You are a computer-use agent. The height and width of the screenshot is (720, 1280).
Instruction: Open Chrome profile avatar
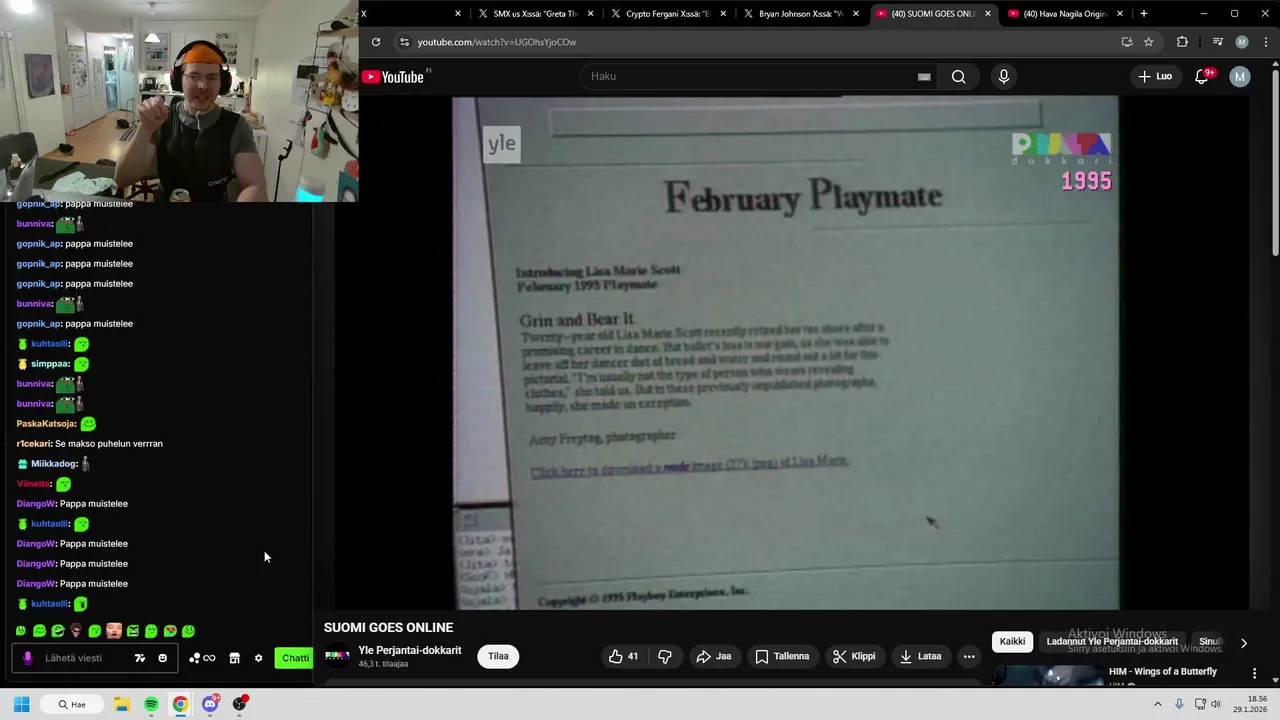click(1242, 42)
